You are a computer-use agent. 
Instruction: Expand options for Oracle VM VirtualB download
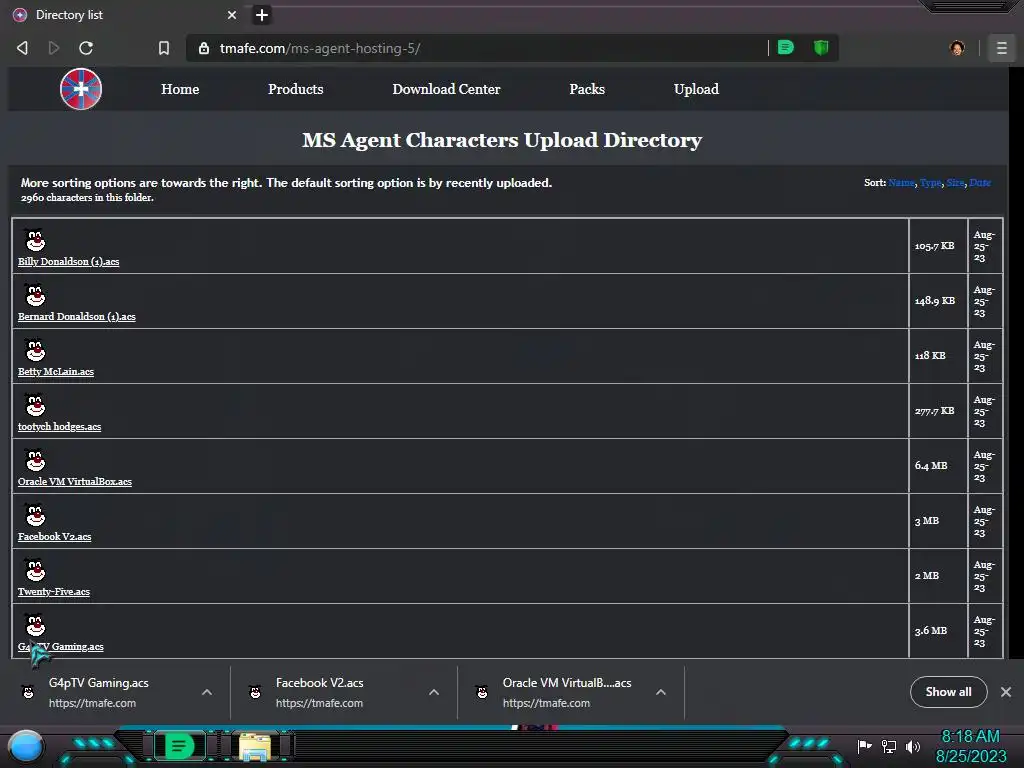coord(660,692)
